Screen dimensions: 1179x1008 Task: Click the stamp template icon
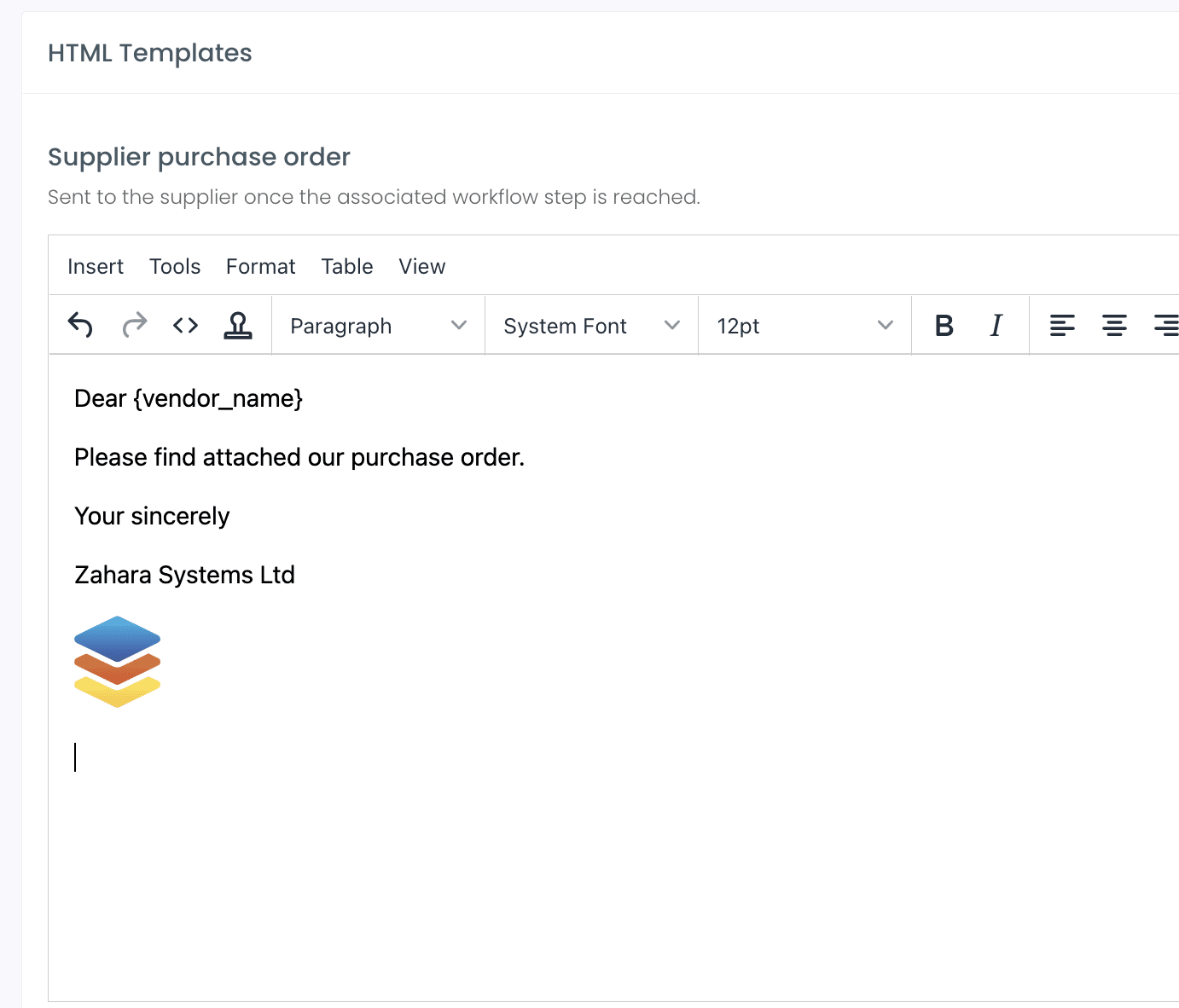click(238, 326)
